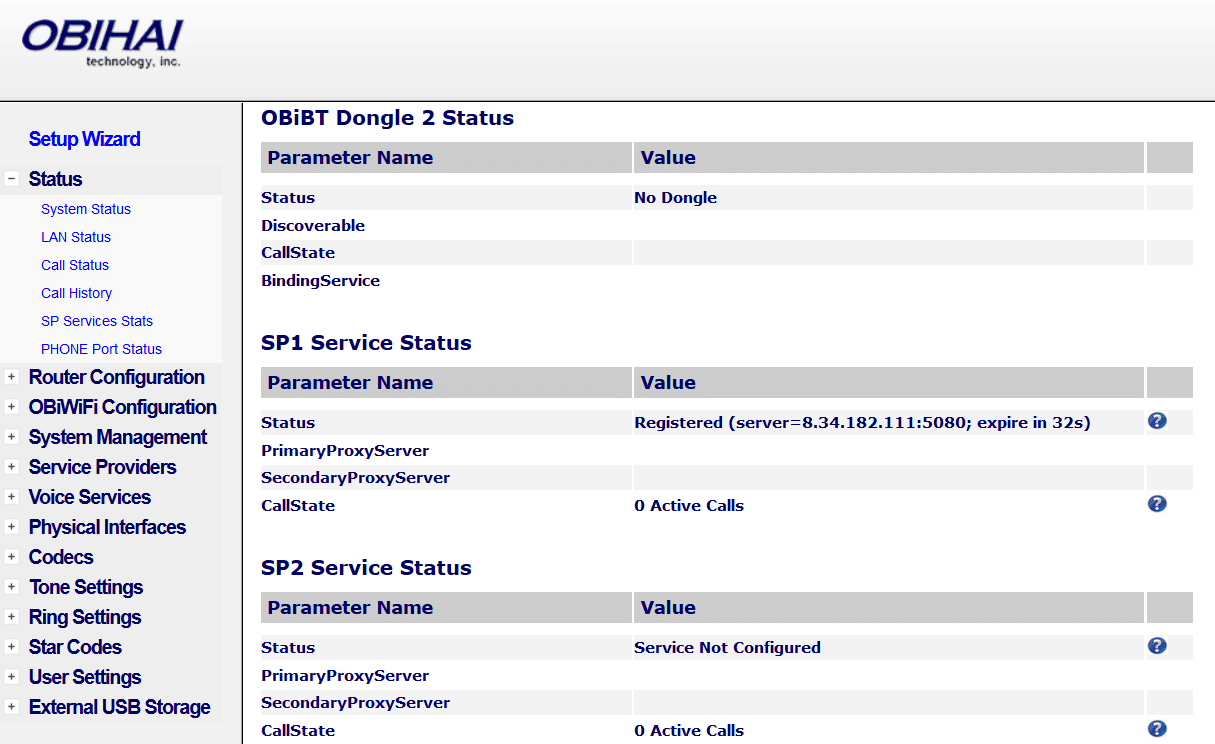Click 'SP2 Service Status' heading
The height and width of the screenshot is (744, 1215).
pos(366,568)
